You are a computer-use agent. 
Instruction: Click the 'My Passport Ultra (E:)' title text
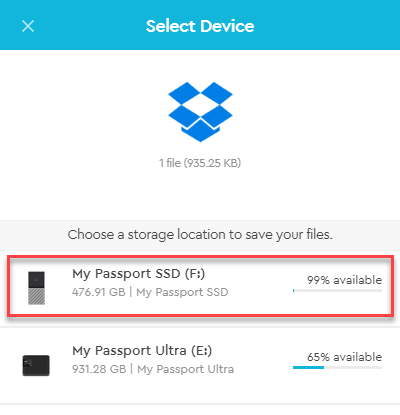click(142, 351)
